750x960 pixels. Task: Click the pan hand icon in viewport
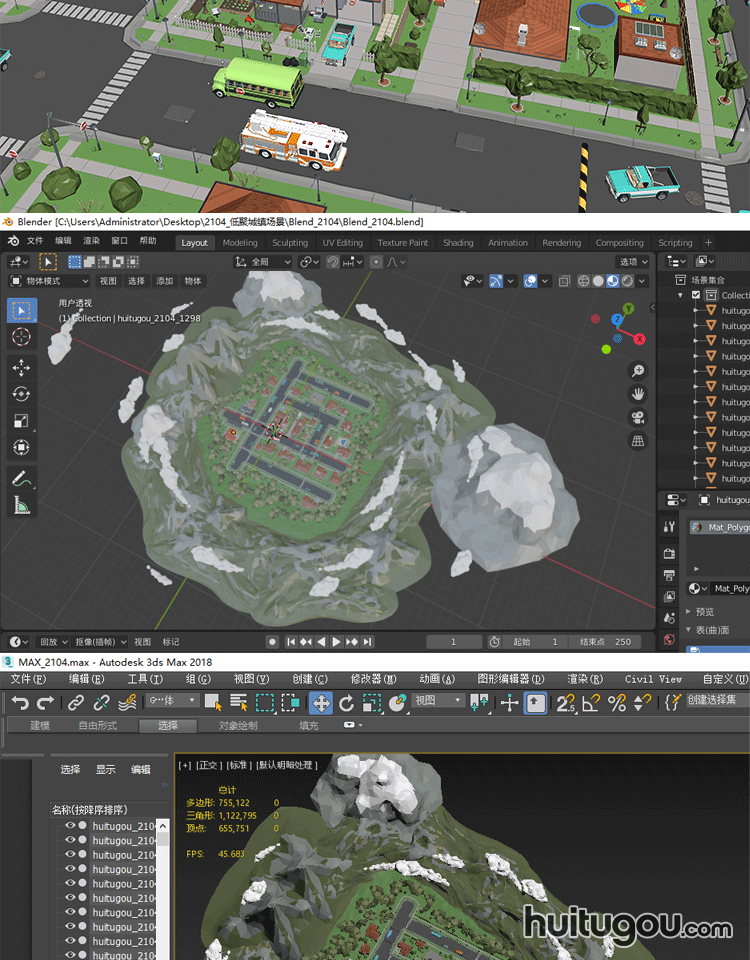coord(638,394)
